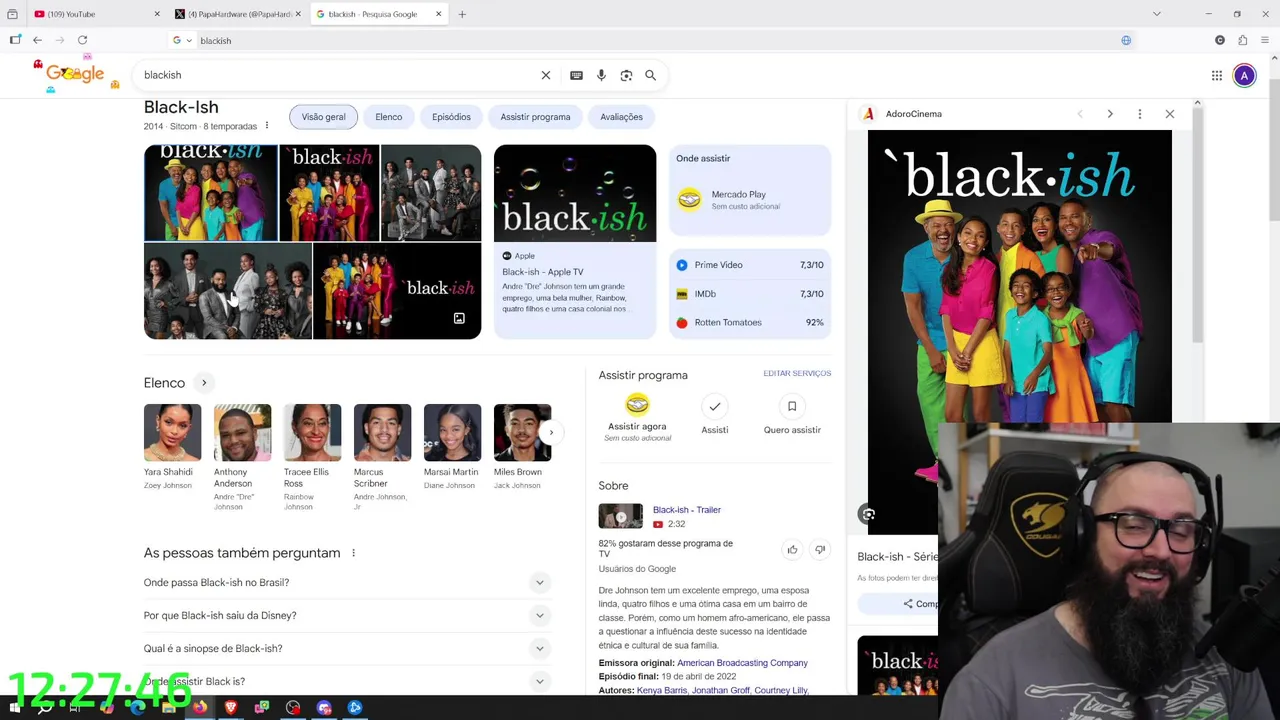1280x720 pixels.
Task: Click Assistir agora Mercado Play button
Action: [x=637, y=416]
